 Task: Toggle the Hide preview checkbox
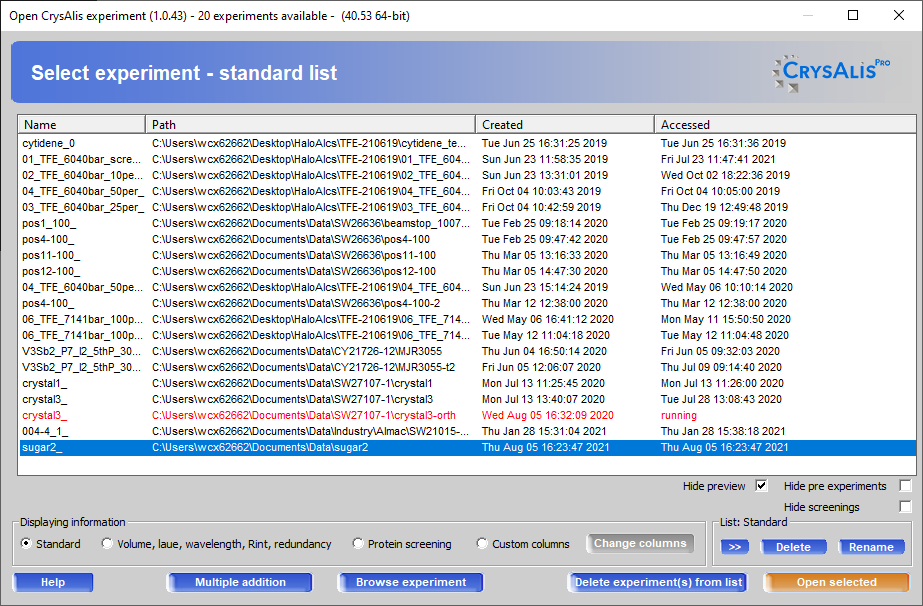point(762,486)
